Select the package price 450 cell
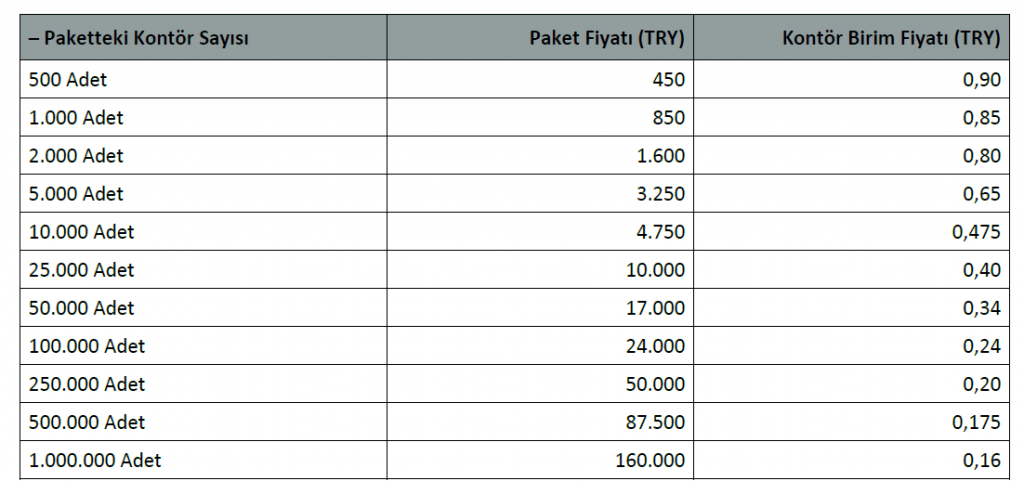 (x=540, y=80)
